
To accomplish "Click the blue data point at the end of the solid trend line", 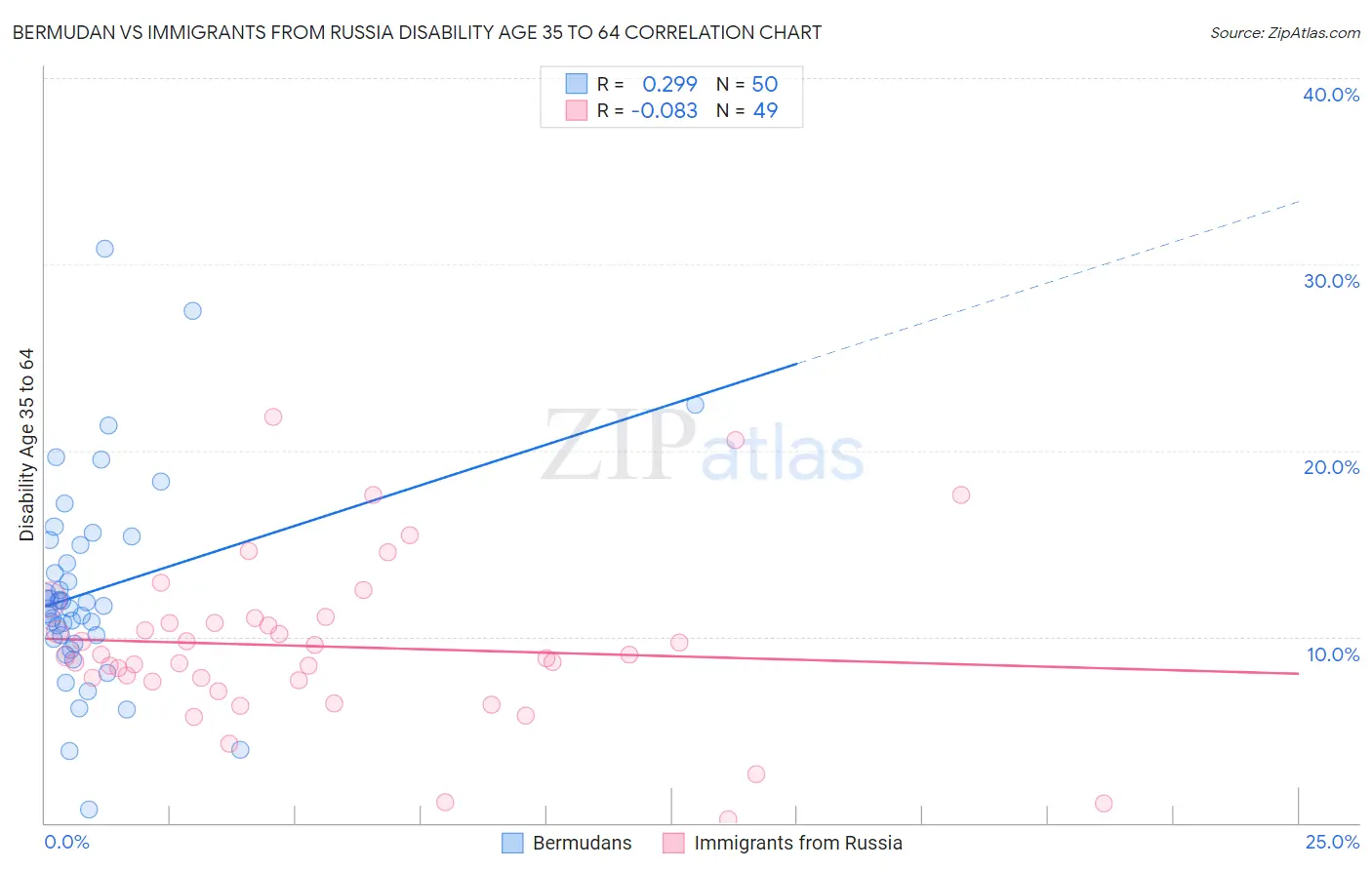I will click(695, 405).
